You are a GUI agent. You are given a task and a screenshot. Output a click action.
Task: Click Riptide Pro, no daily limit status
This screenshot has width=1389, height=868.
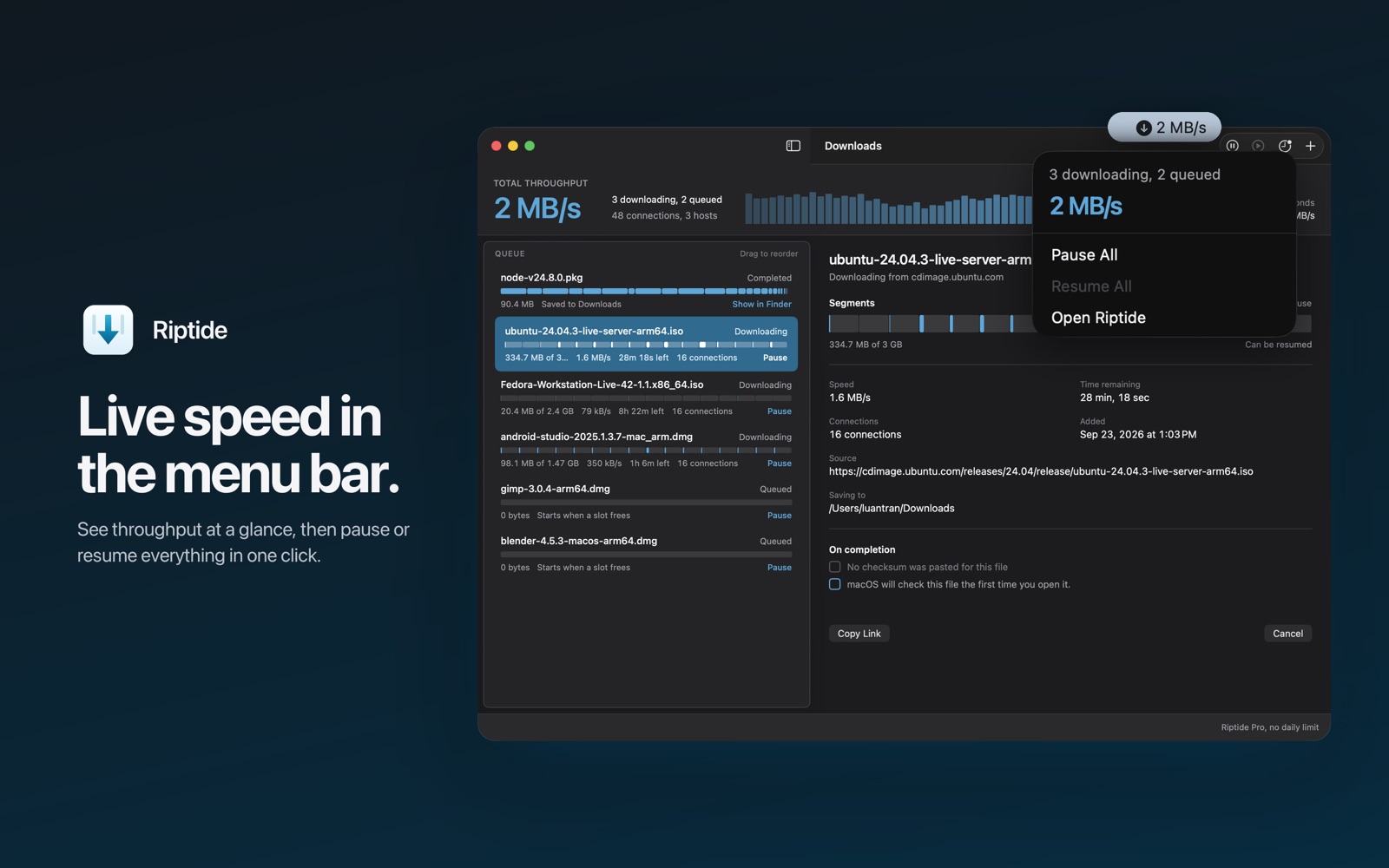[x=1269, y=727]
